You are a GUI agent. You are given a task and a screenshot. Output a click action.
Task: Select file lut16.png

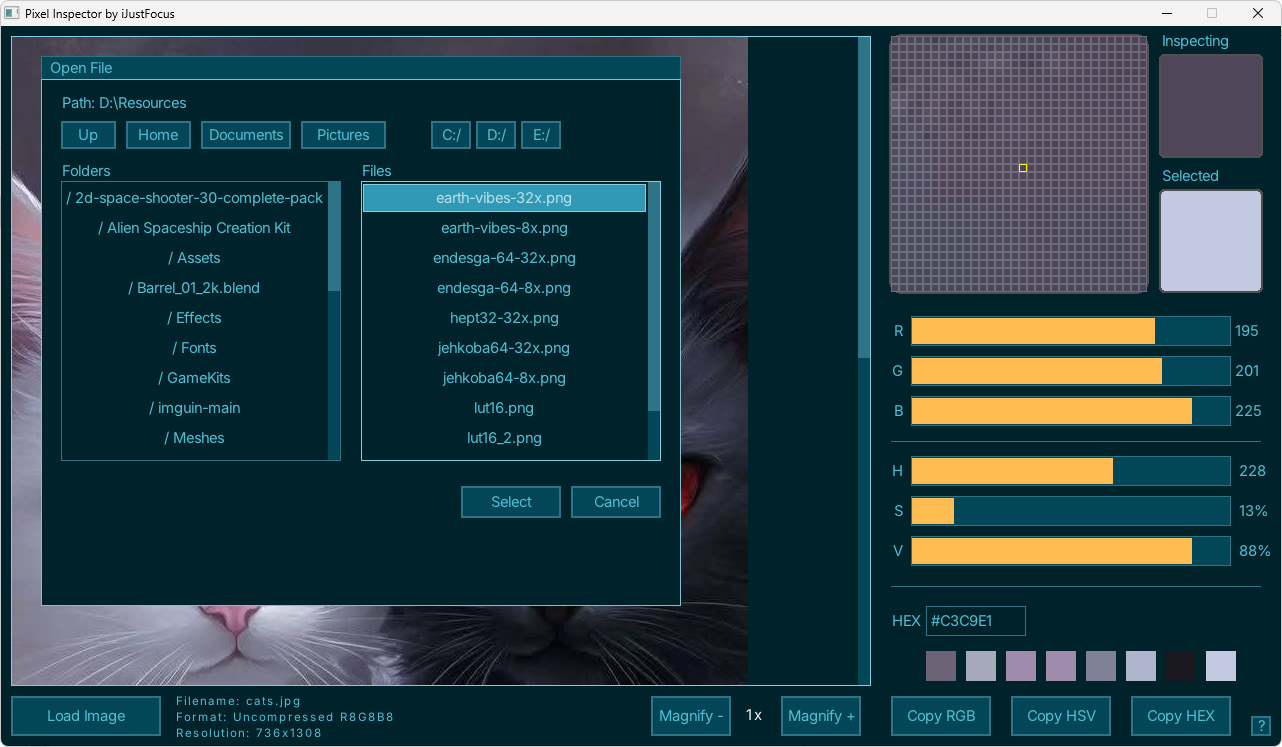[x=504, y=408]
